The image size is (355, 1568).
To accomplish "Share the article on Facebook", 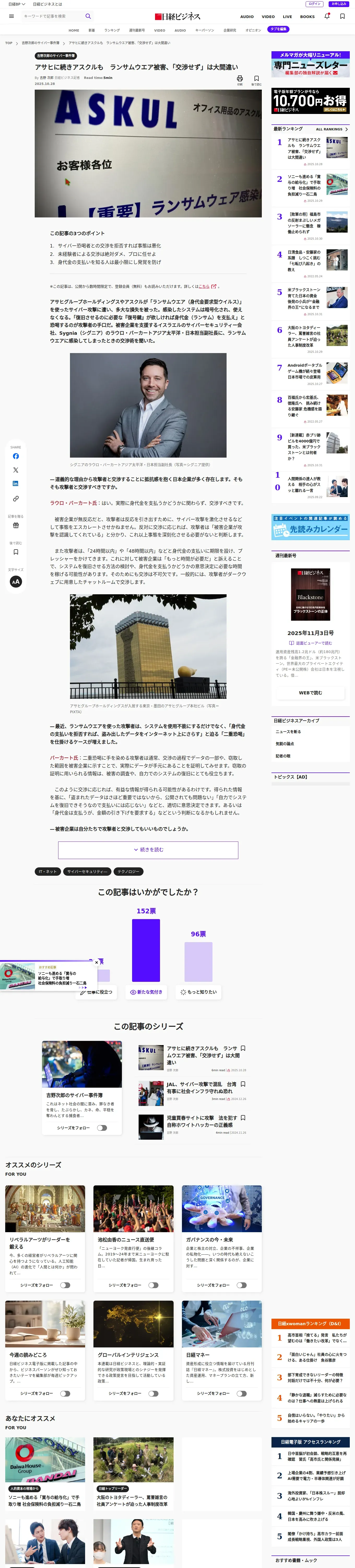I will [16, 456].
